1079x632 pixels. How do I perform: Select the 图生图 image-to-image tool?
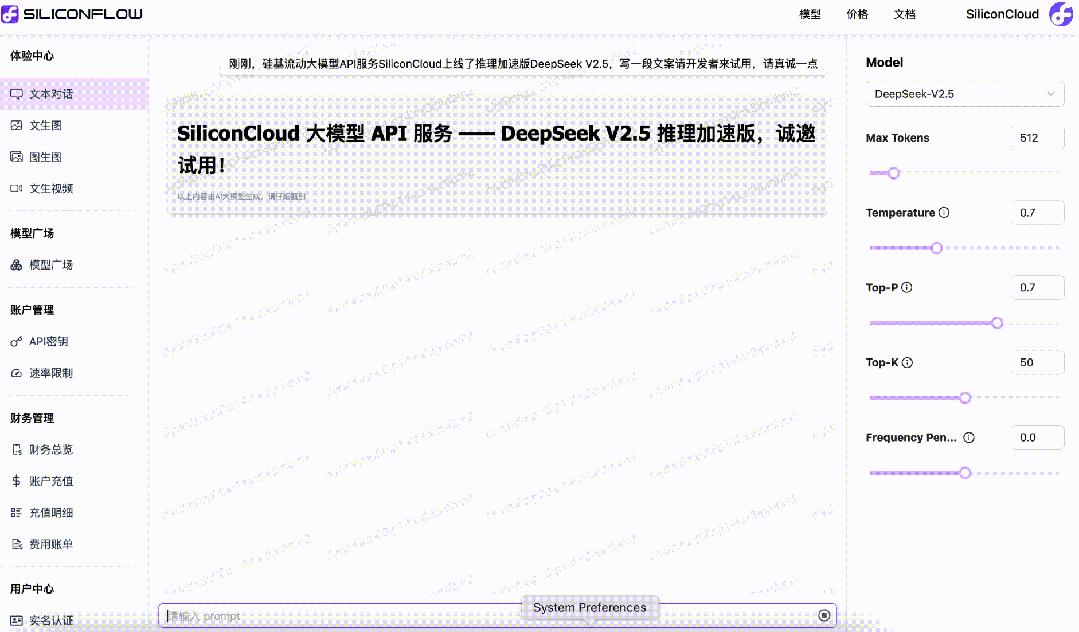point(46,156)
